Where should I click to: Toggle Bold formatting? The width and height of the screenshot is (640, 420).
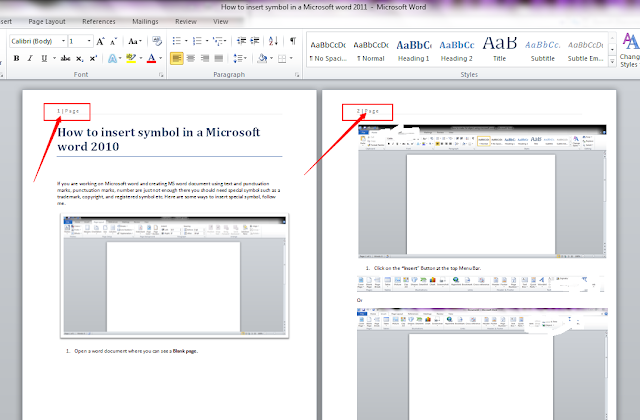(16, 58)
